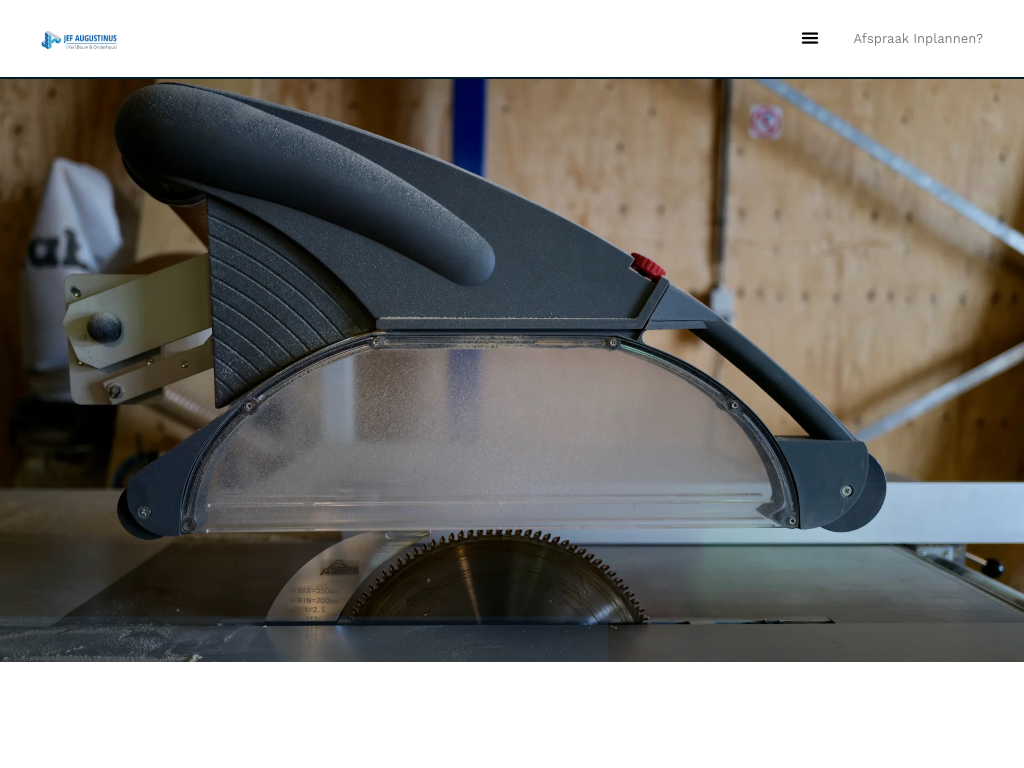Click the red-white sign on the wall

click(x=765, y=122)
